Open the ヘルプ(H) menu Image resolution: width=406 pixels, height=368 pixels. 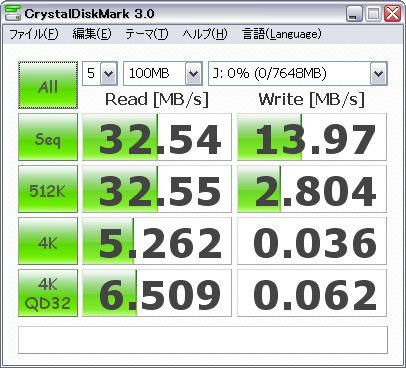(x=205, y=34)
